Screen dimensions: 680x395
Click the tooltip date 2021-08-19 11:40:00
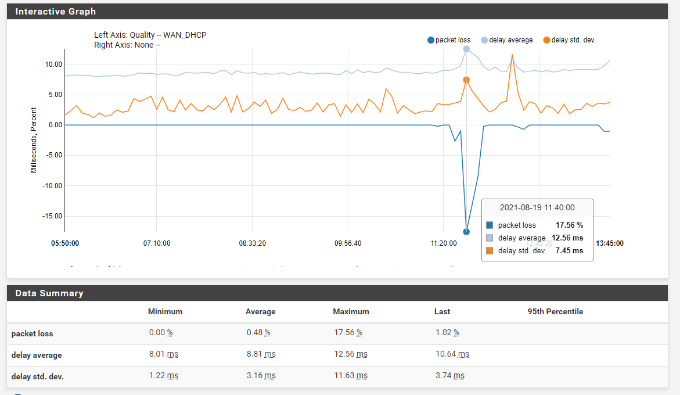pyautogui.click(x=537, y=207)
